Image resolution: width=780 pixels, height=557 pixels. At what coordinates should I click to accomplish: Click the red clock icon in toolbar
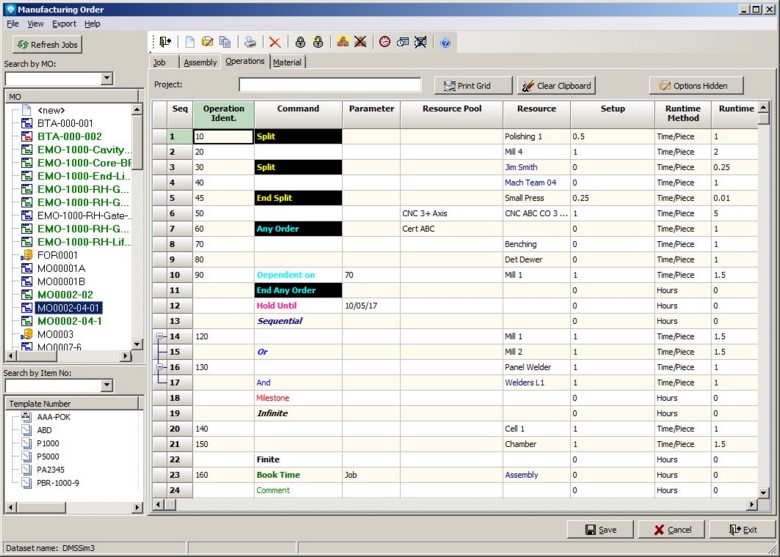pos(384,42)
